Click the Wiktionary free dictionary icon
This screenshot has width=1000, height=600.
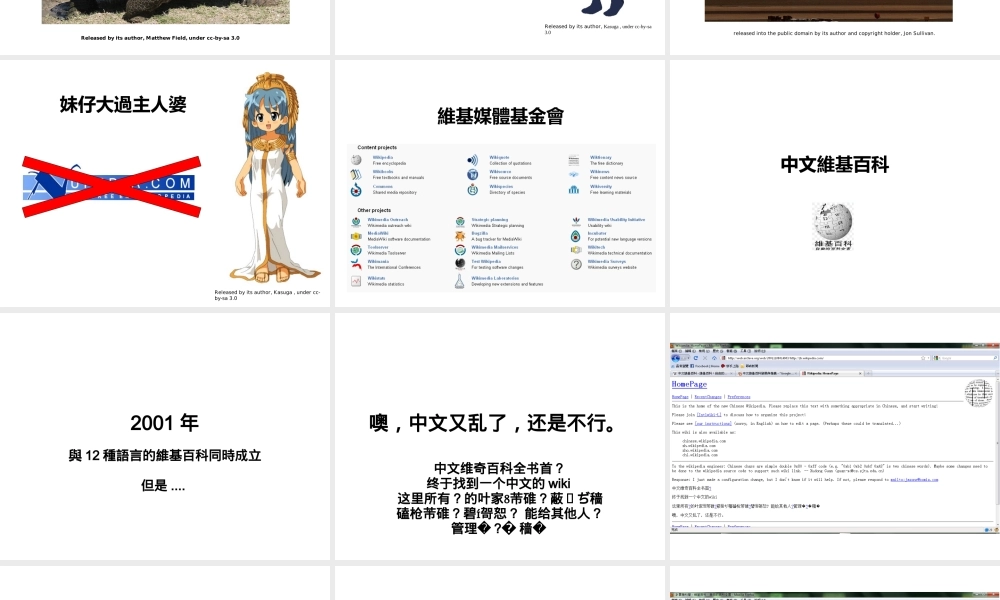pos(573,159)
